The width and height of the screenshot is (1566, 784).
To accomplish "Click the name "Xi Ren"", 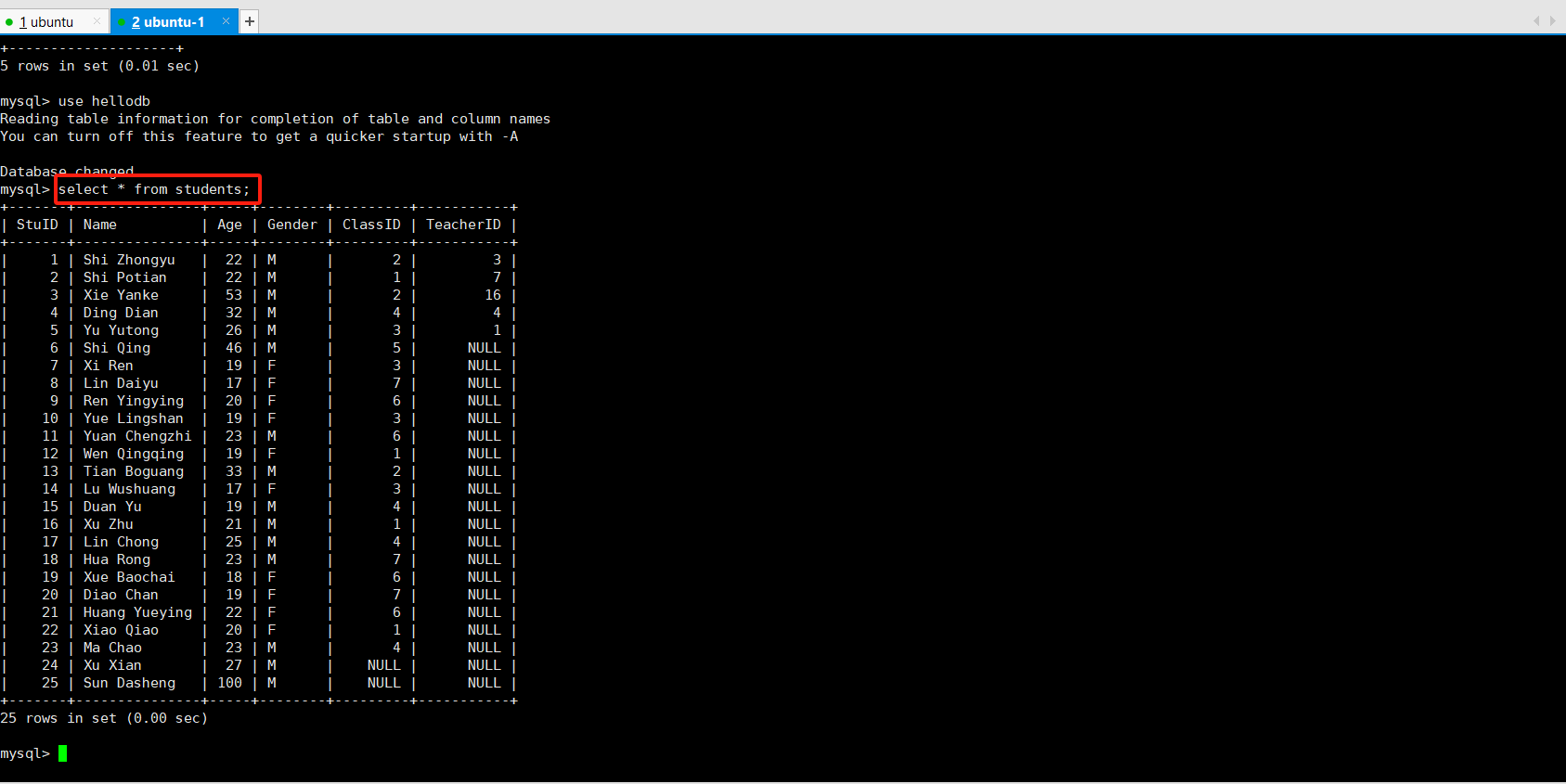I will [x=109, y=366].
